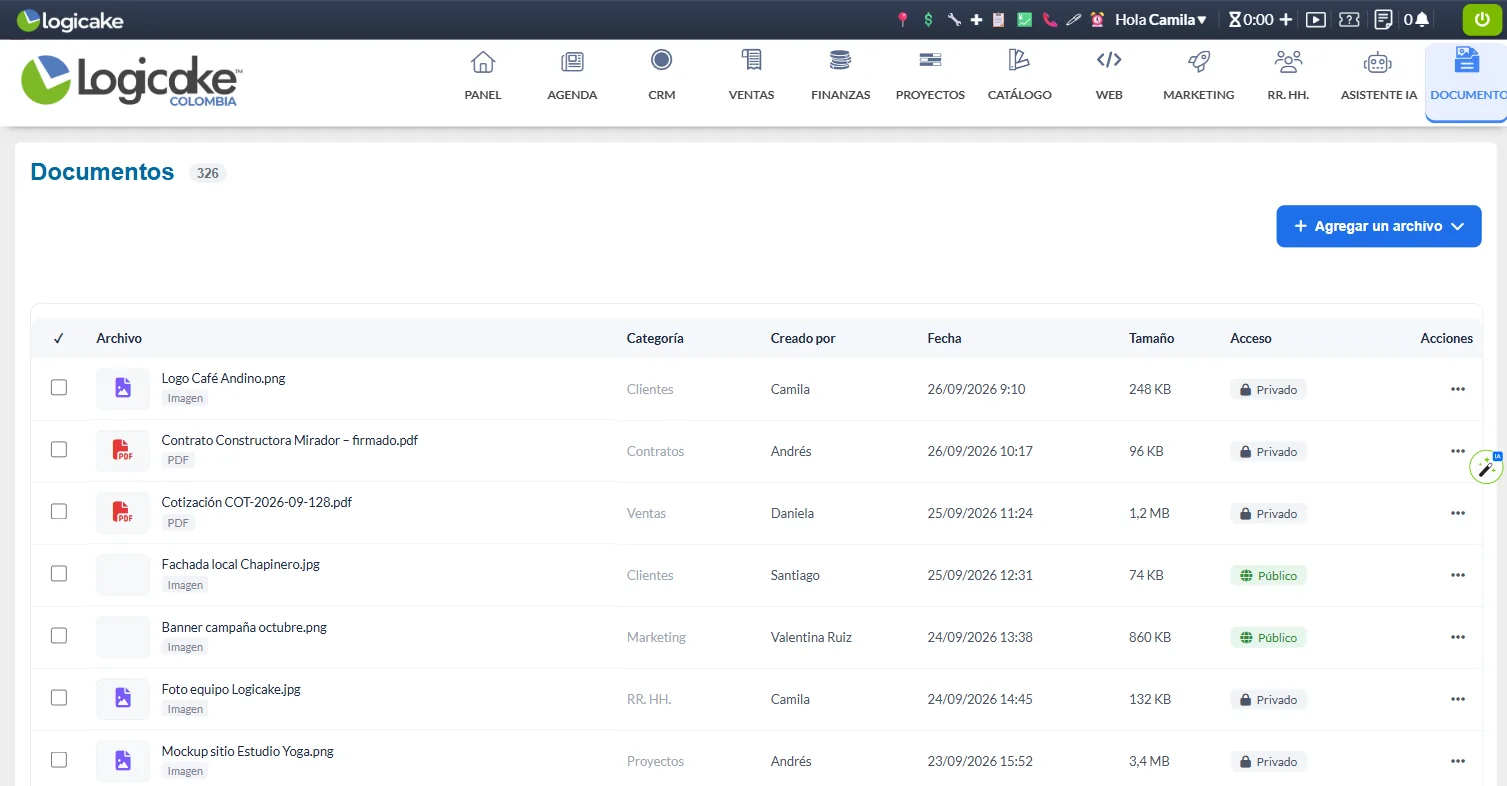Click the wrench tool icon
Viewport: 1507px width, 786px height.
953,19
